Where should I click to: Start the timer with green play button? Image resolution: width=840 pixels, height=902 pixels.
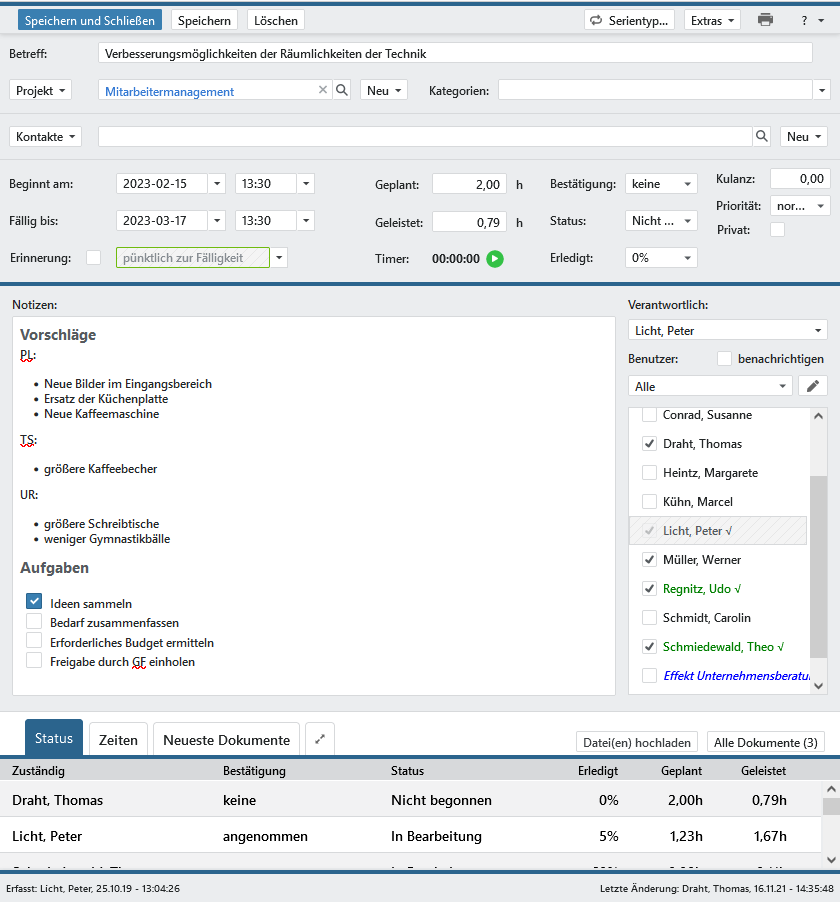pyautogui.click(x=495, y=259)
